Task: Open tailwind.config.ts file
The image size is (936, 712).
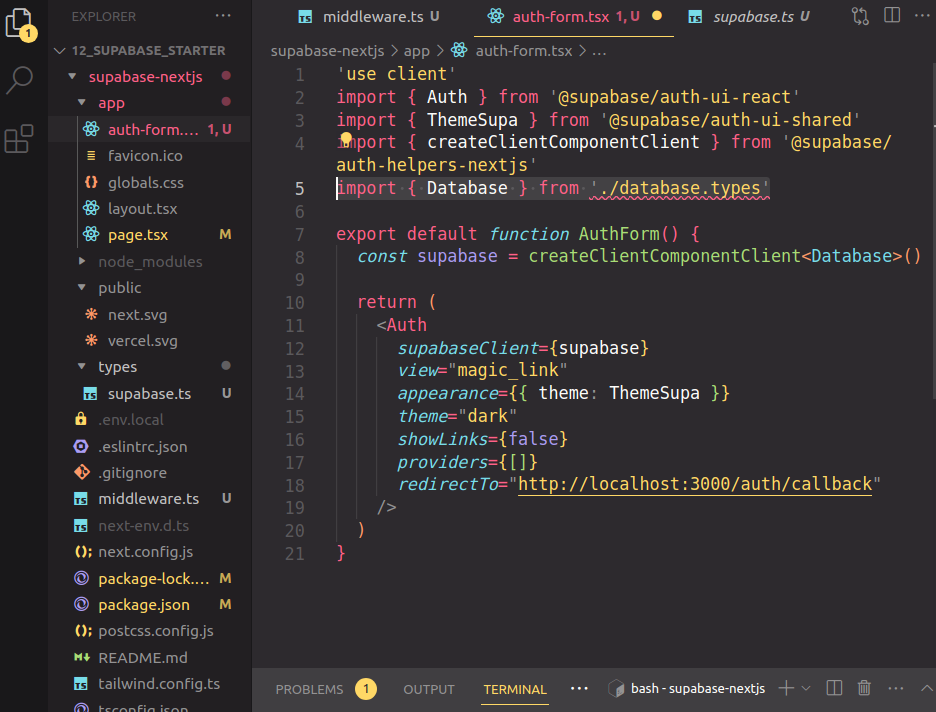Action: pyautogui.click(x=149, y=683)
